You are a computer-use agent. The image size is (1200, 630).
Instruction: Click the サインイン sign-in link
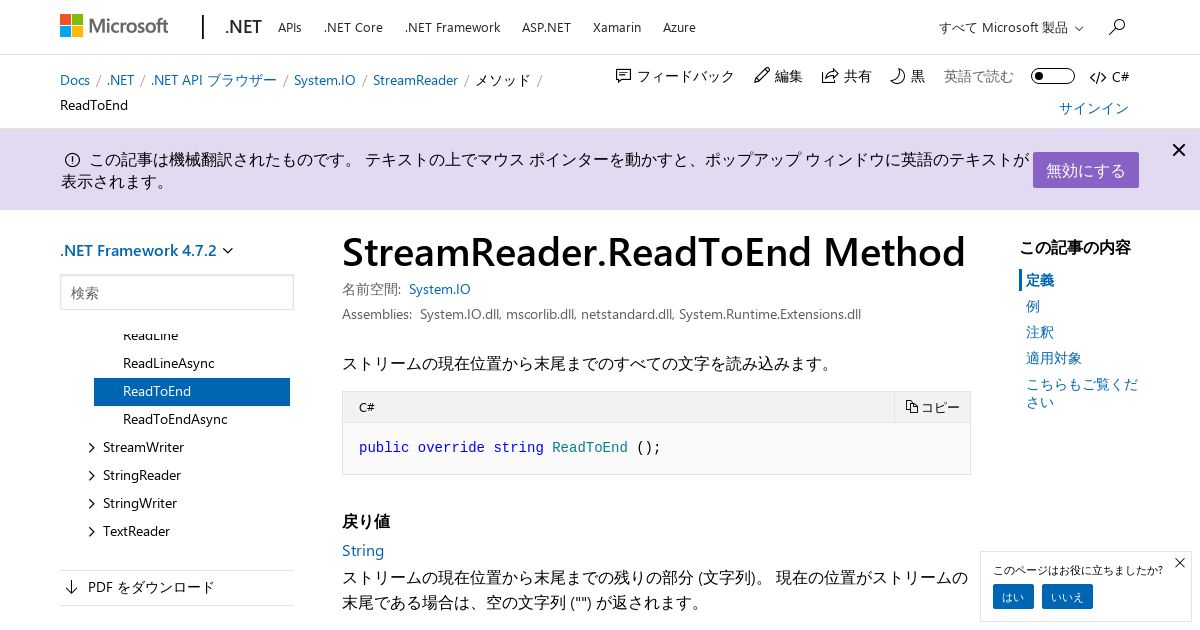click(1094, 108)
